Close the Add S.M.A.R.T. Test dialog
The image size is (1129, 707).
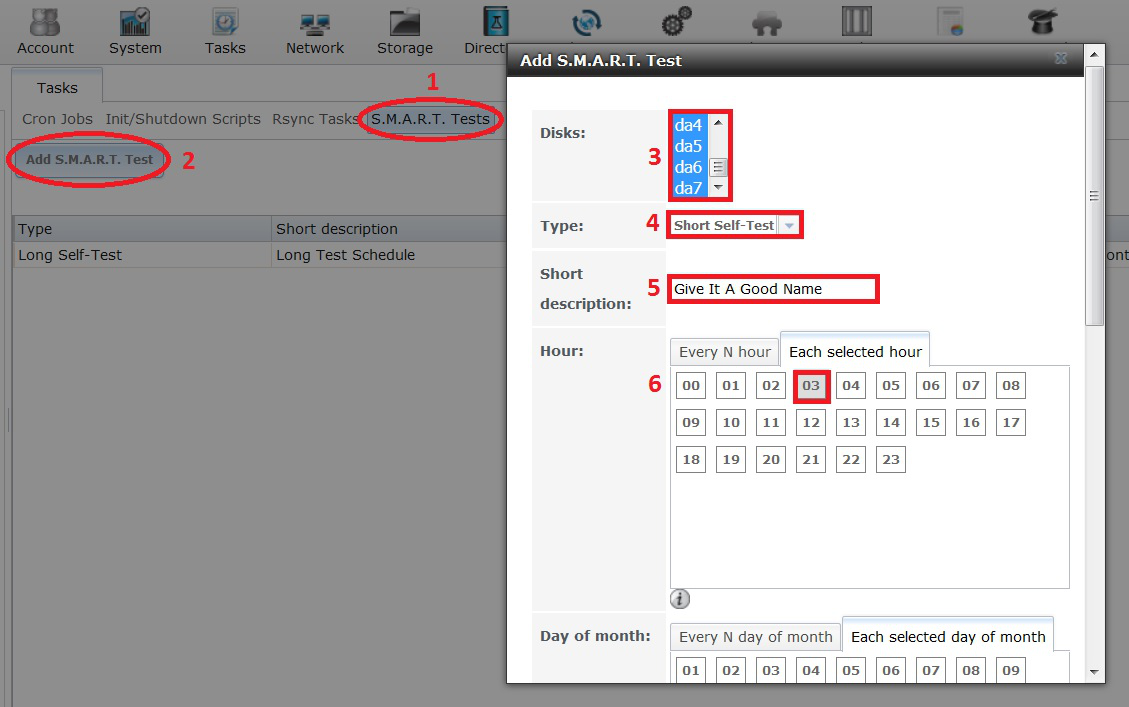1060,59
